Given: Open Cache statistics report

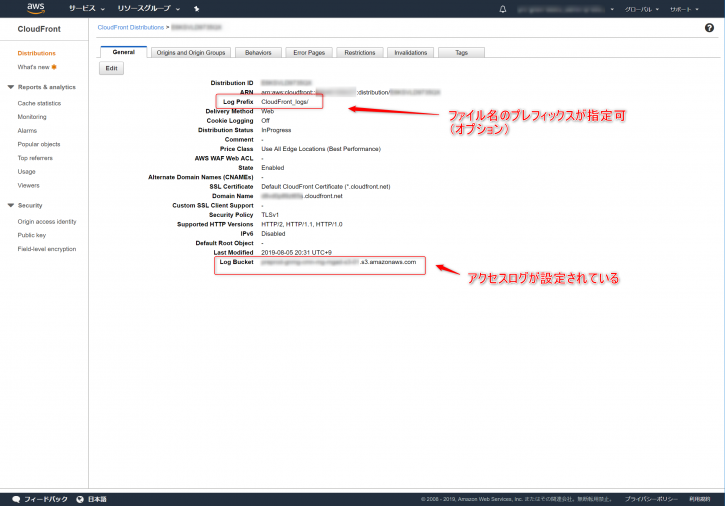Looking at the screenshot, I should pos(39,103).
